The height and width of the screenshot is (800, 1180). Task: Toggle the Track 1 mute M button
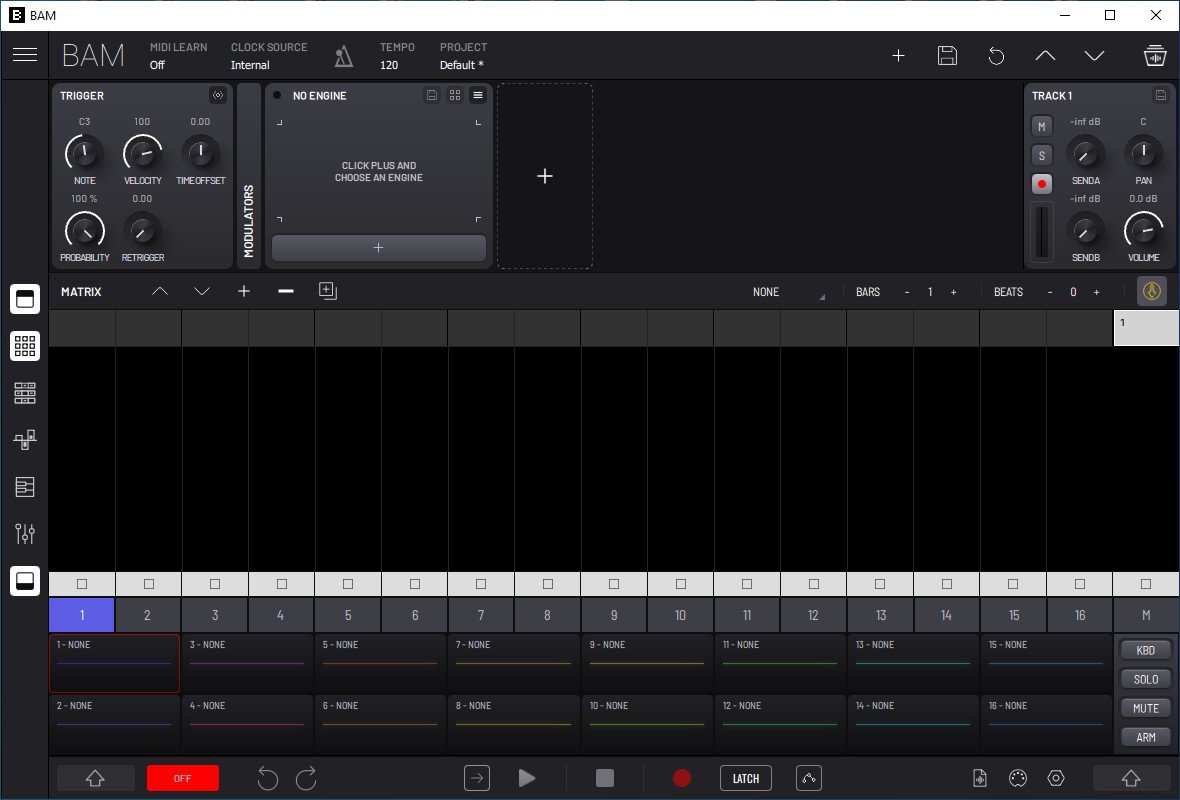(x=1042, y=127)
